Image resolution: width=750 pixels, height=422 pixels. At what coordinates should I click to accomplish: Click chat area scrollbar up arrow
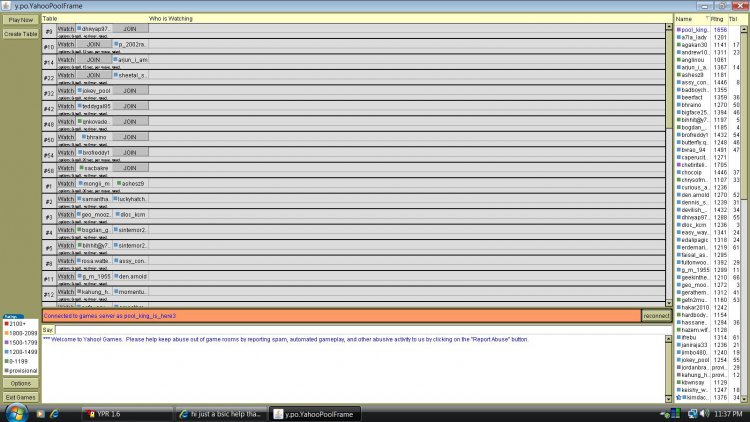tap(669, 339)
